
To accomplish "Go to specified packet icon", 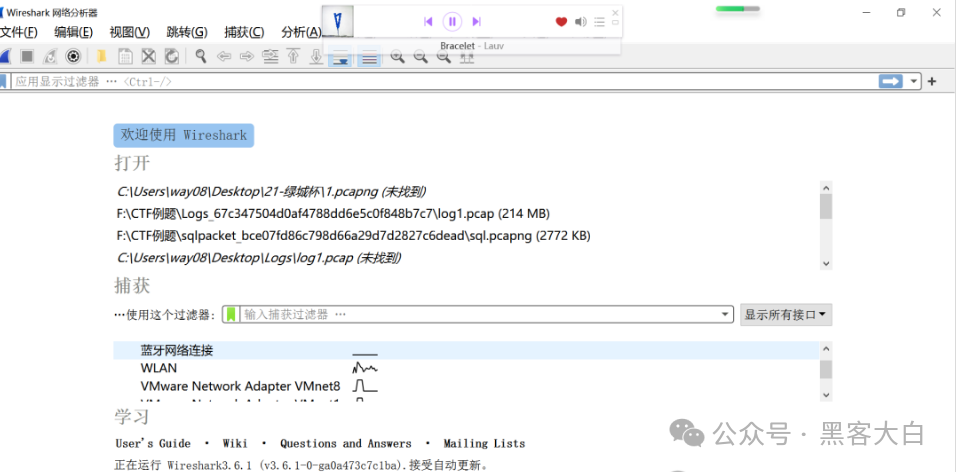I will 270,57.
